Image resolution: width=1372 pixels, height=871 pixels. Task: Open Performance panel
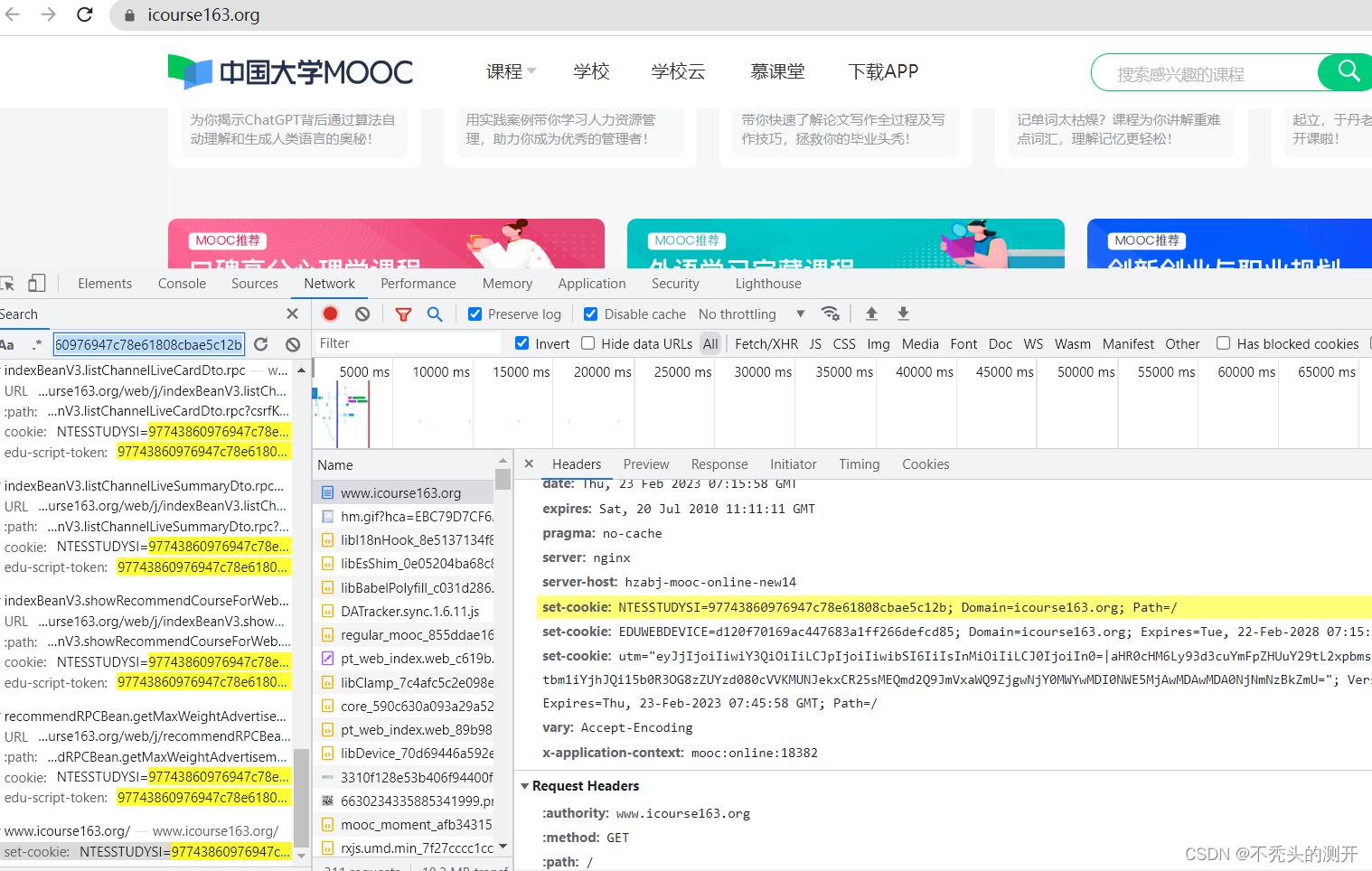click(418, 283)
